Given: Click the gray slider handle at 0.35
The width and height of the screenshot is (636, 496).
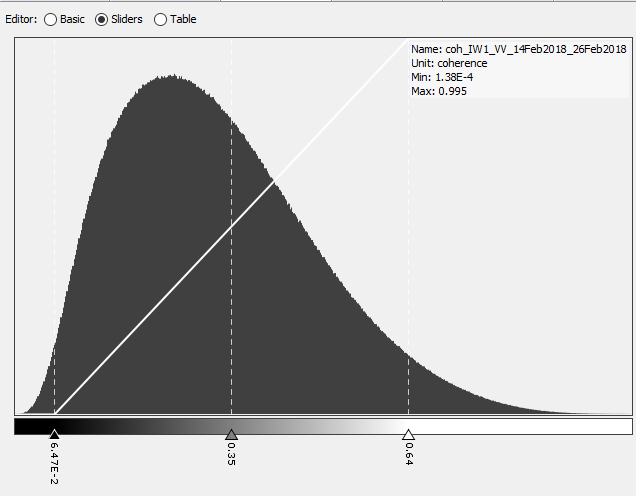Looking at the screenshot, I should pos(231,434).
